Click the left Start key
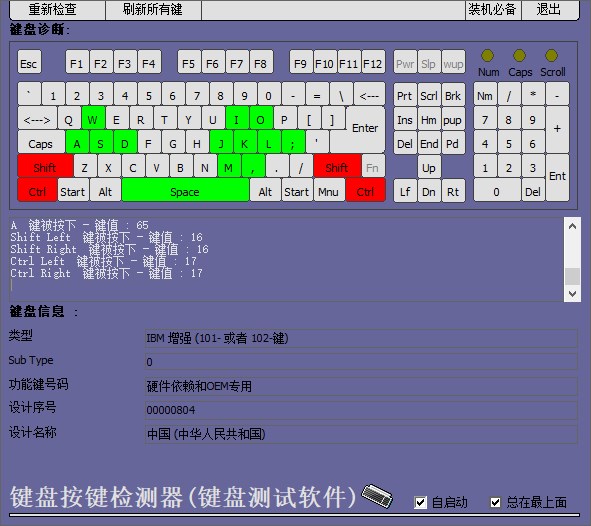The width and height of the screenshot is (591, 526). pos(73,190)
